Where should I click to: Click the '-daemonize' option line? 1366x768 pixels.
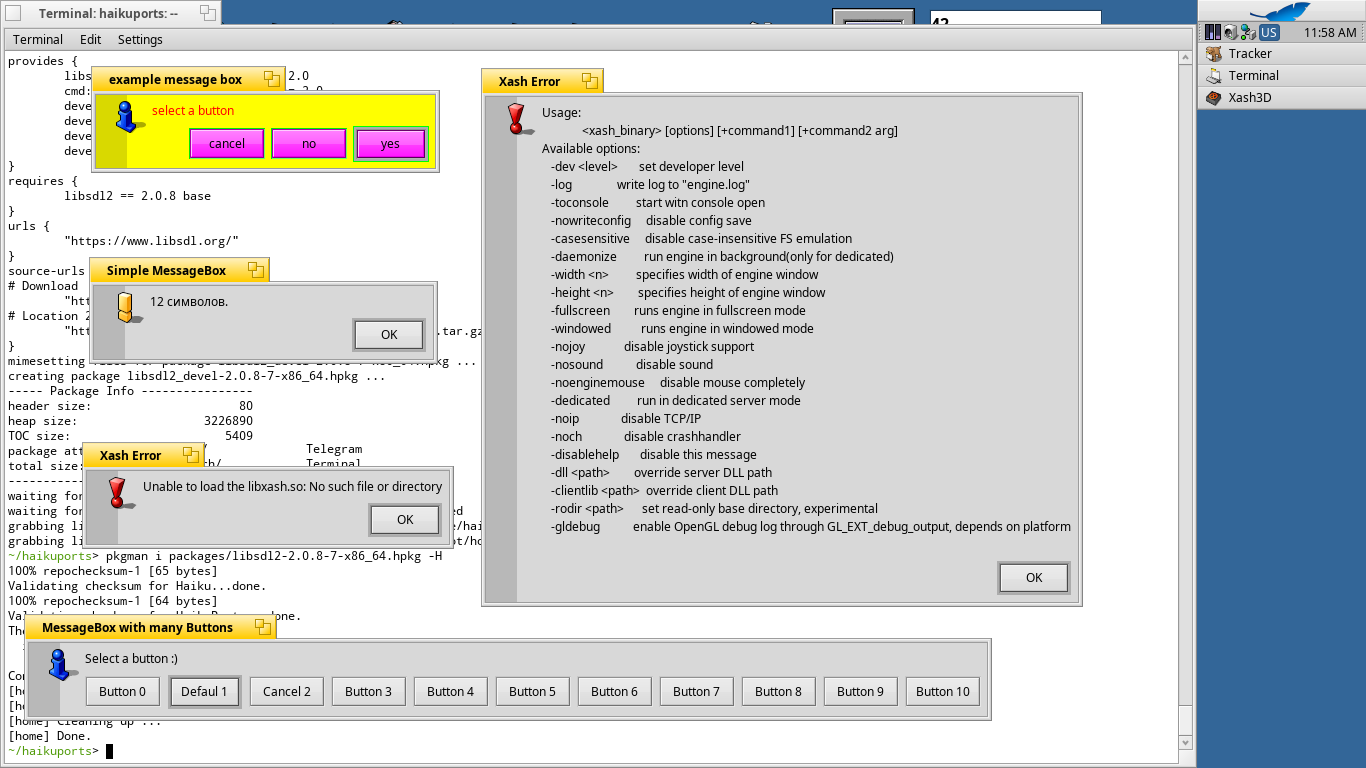tap(722, 257)
